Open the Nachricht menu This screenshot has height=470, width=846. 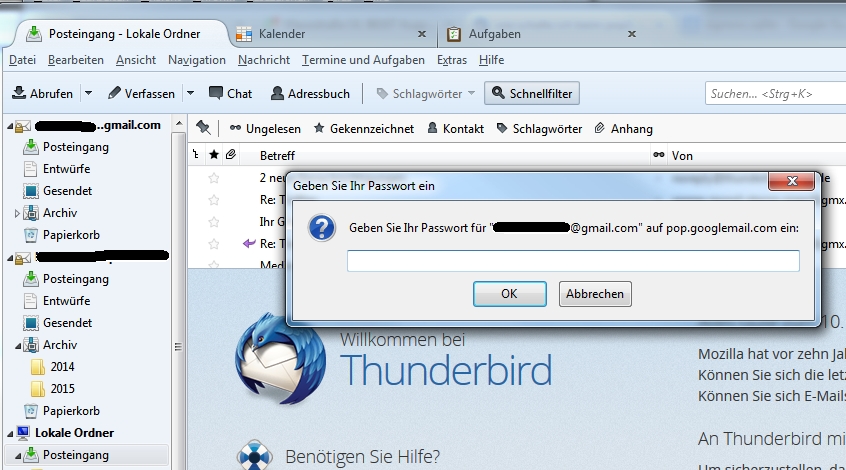pyautogui.click(x=264, y=60)
